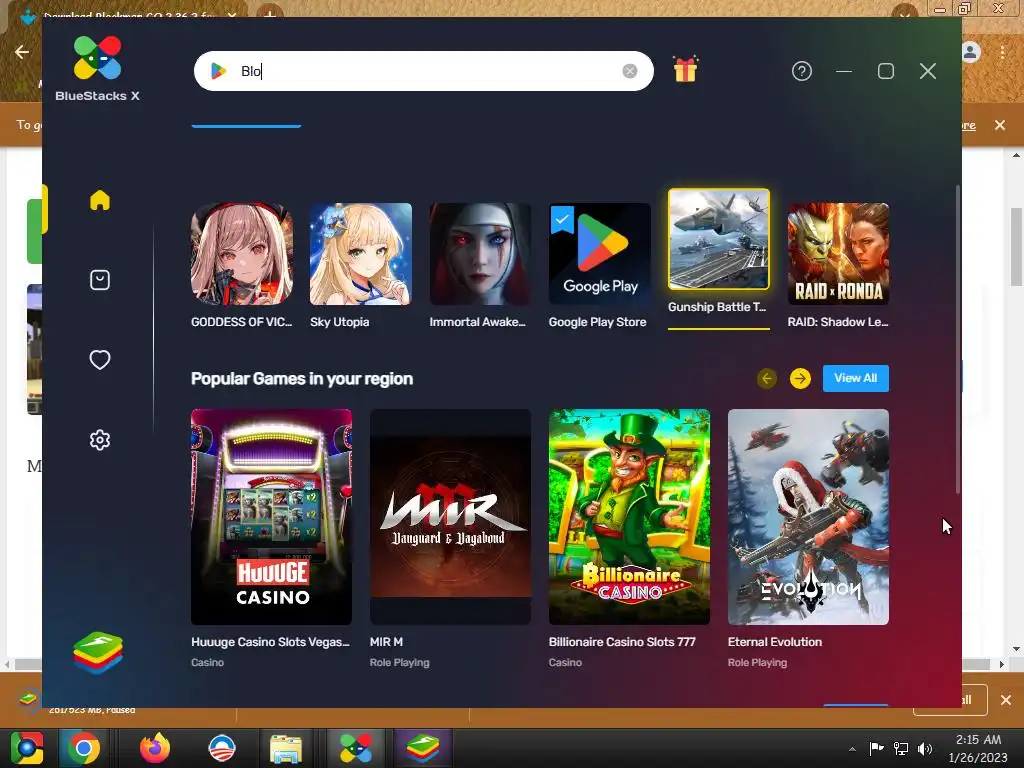Image resolution: width=1024 pixels, height=768 pixels.
Task: Open Immortal Awakening game tile
Action: pos(480,265)
